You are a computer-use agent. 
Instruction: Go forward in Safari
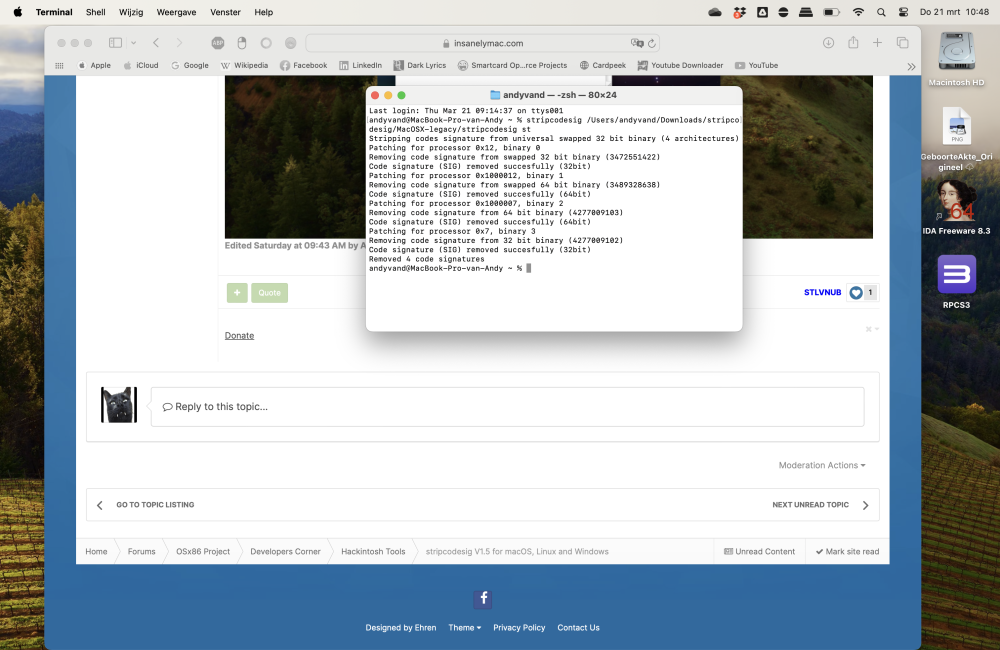coord(179,43)
